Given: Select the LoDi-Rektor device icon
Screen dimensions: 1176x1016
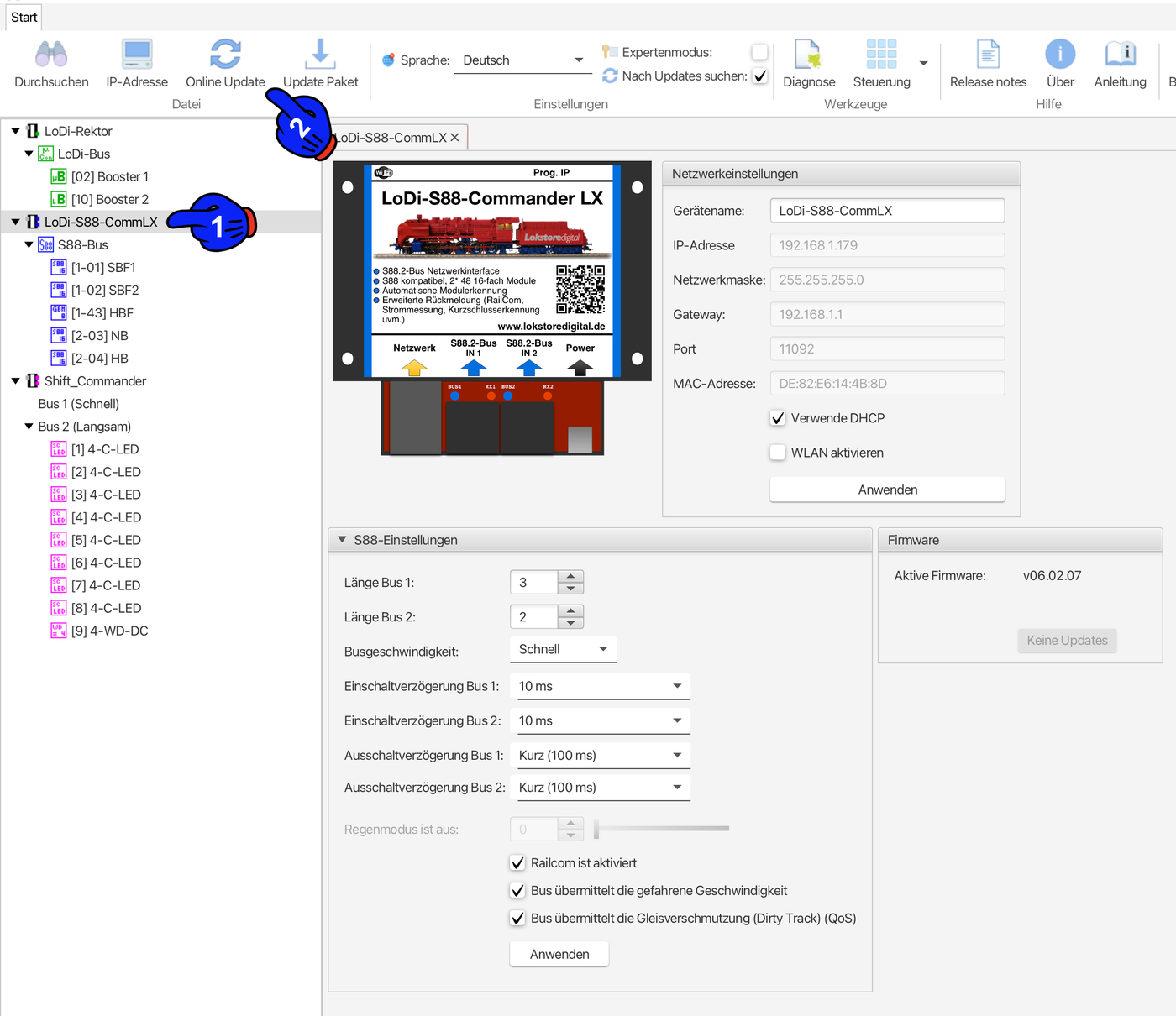Looking at the screenshot, I should tap(33, 131).
